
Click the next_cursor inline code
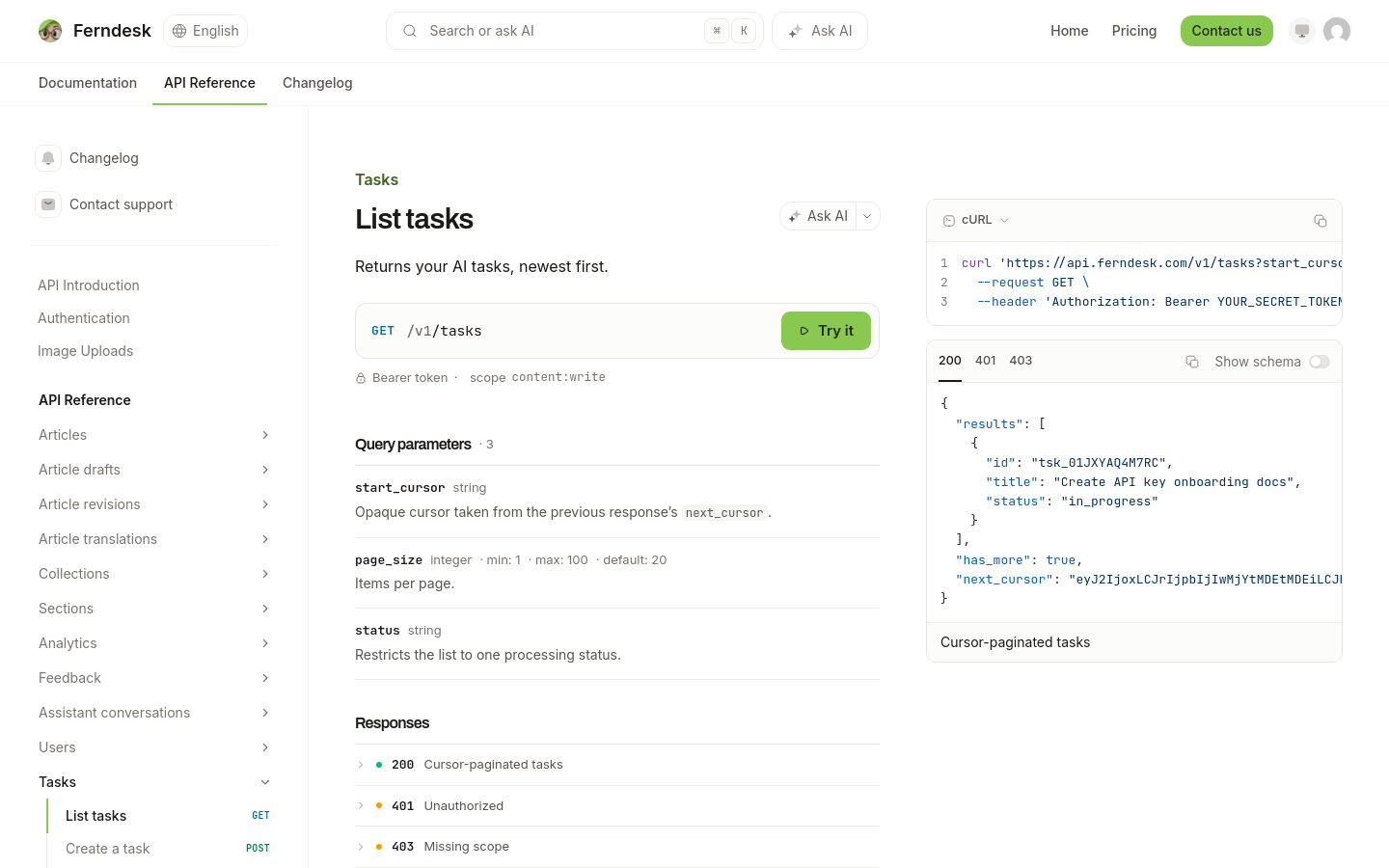[724, 513]
